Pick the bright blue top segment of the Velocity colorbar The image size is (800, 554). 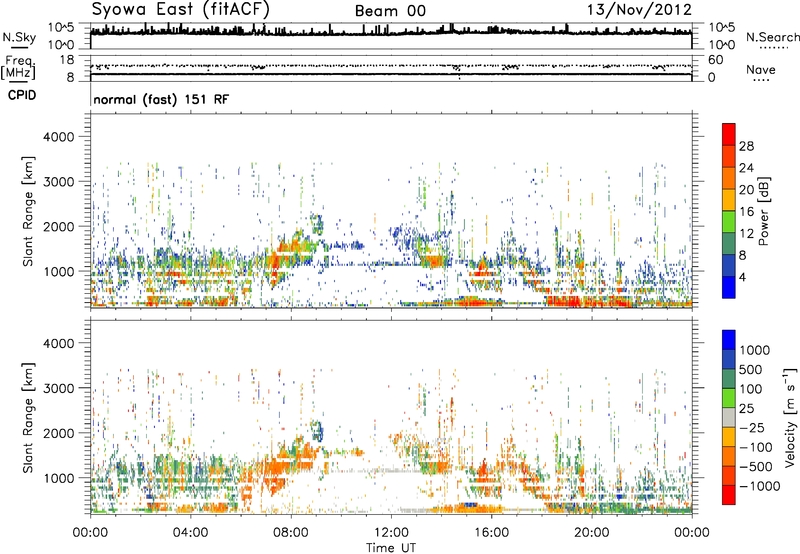tap(729, 340)
